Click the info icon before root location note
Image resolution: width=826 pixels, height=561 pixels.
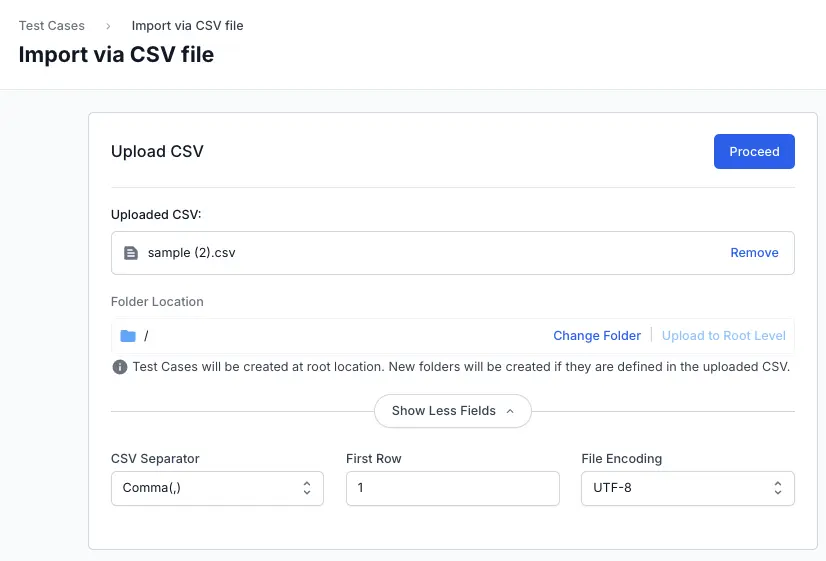point(120,367)
